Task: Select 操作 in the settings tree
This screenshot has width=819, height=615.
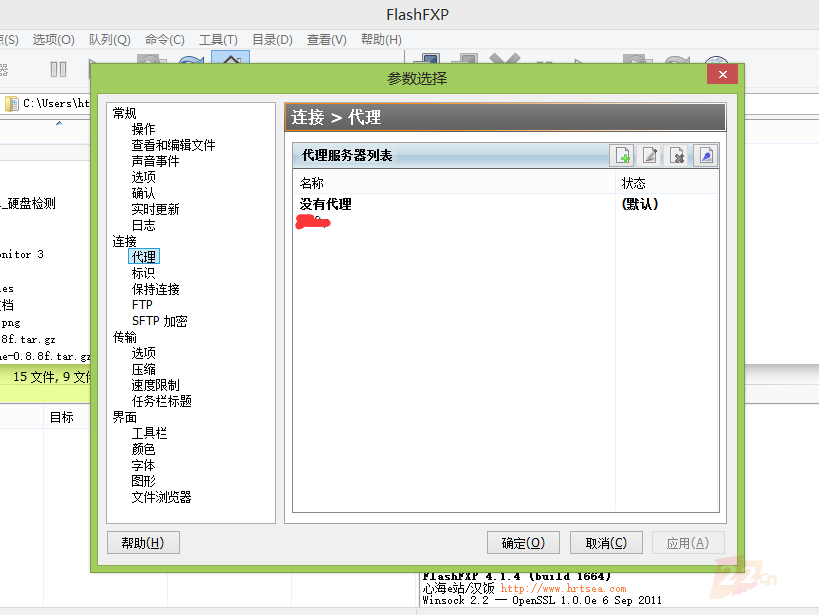Action: point(143,129)
